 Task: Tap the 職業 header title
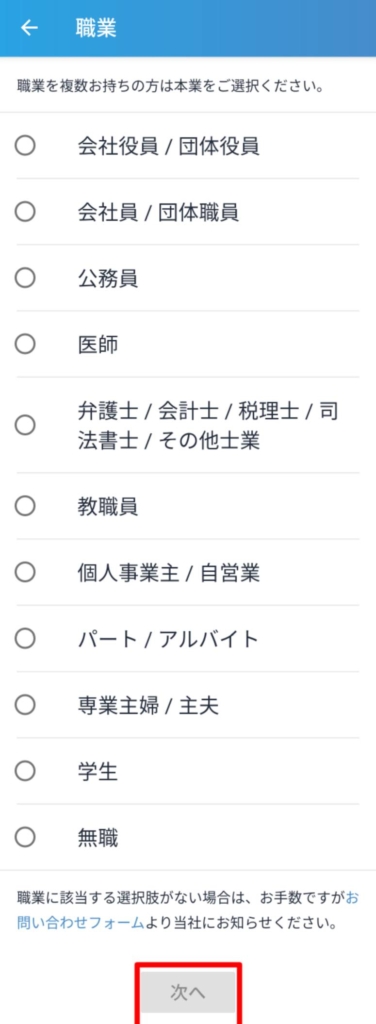(x=96, y=29)
